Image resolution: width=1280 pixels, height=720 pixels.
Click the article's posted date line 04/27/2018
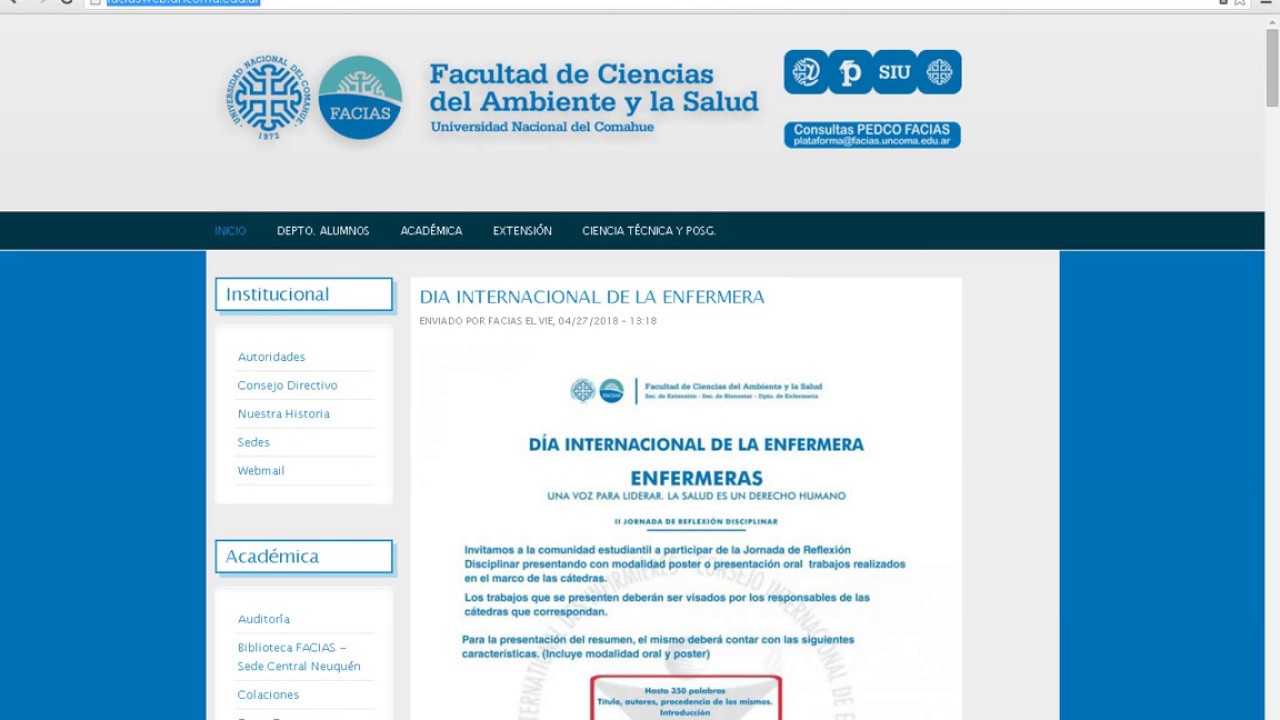click(x=538, y=321)
